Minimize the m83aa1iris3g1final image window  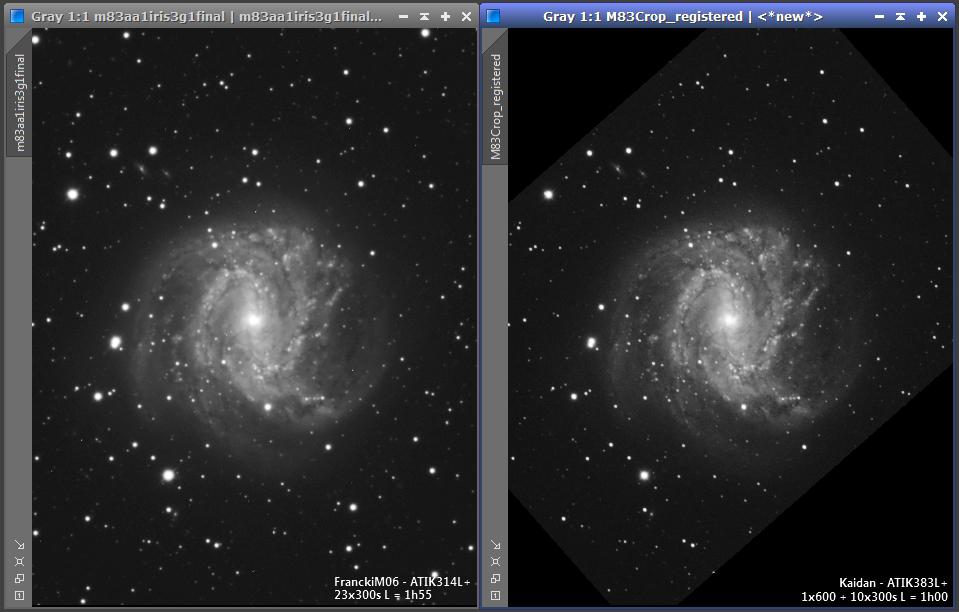[404, 17]
